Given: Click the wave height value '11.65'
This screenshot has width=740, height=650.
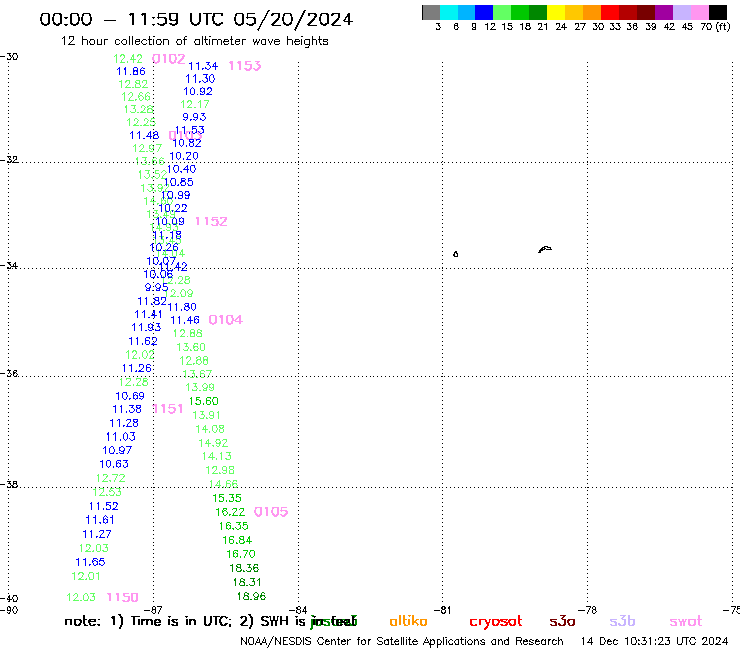Looking at the screenshot, I should 90,562.
